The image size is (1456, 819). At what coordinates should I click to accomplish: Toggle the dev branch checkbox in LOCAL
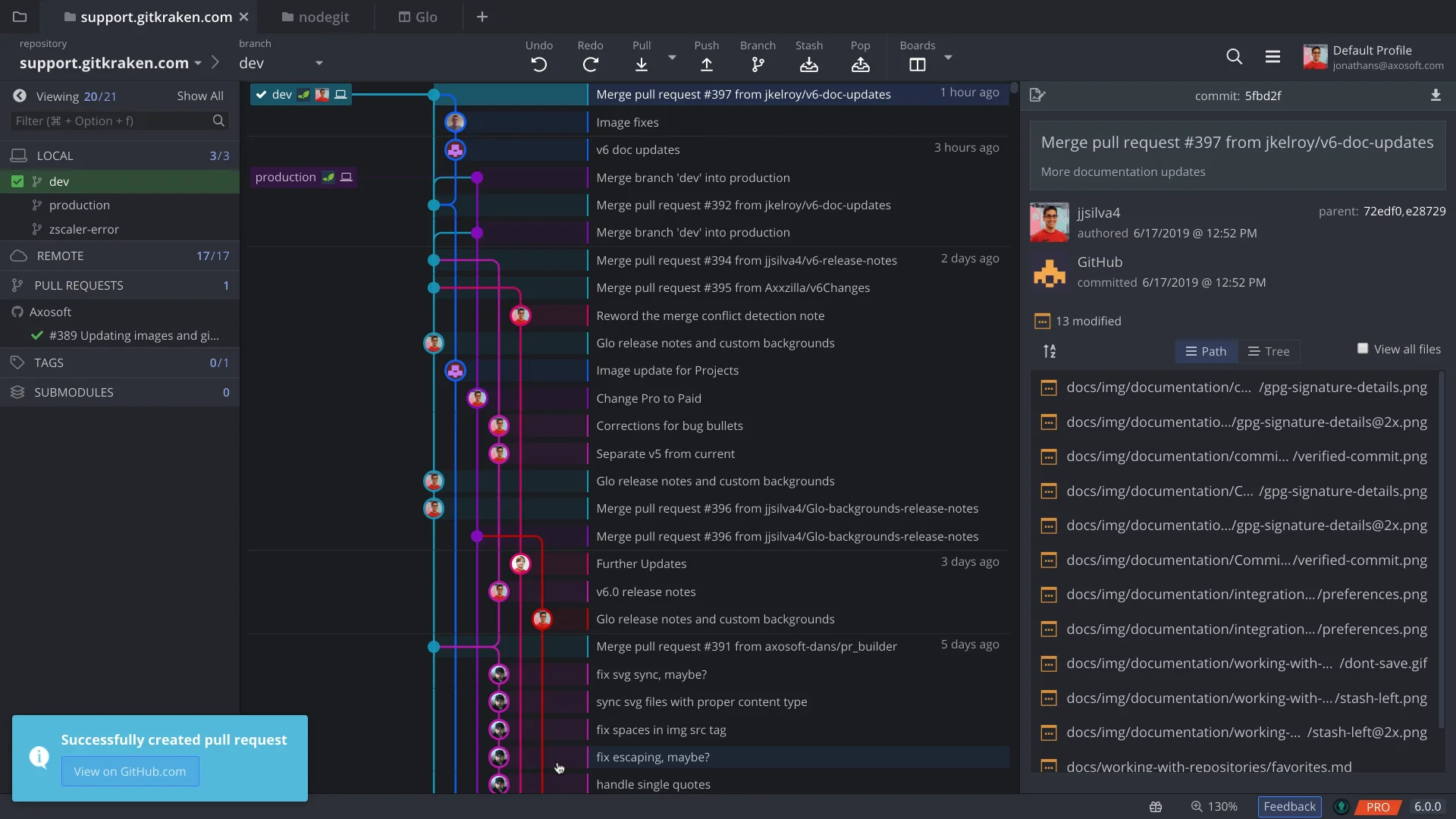(17, 181)
